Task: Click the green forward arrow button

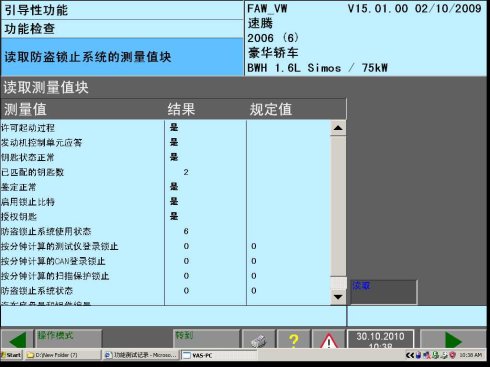Action: pyautogui.click(x=453, y=339)
